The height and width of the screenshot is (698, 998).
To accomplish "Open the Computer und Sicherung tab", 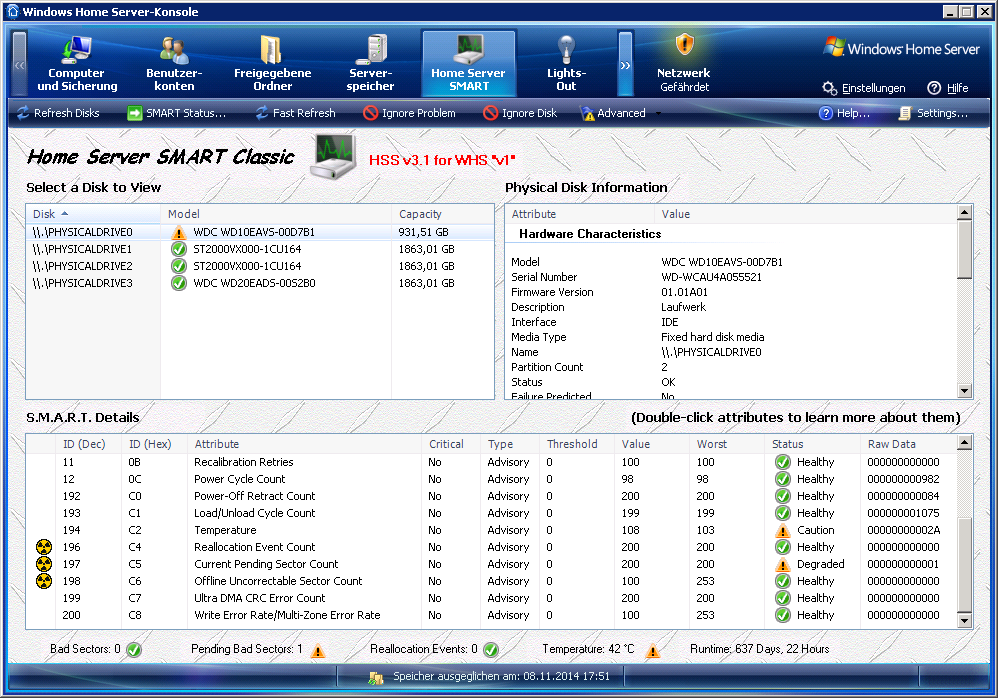I will [x=77, y=64].
